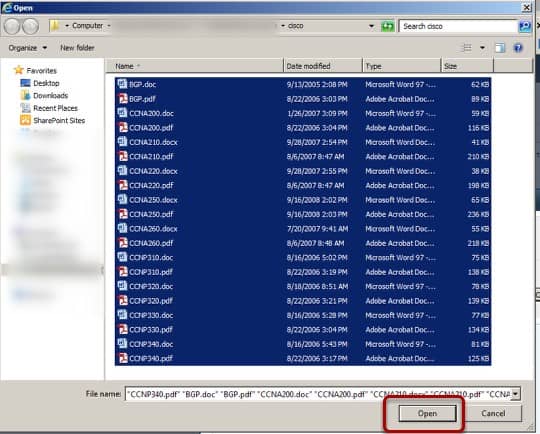The width and height of the screenshot is (540, 434).
Task: Click the CCNA210.pdf file icon
Action: tap(123, 156)
